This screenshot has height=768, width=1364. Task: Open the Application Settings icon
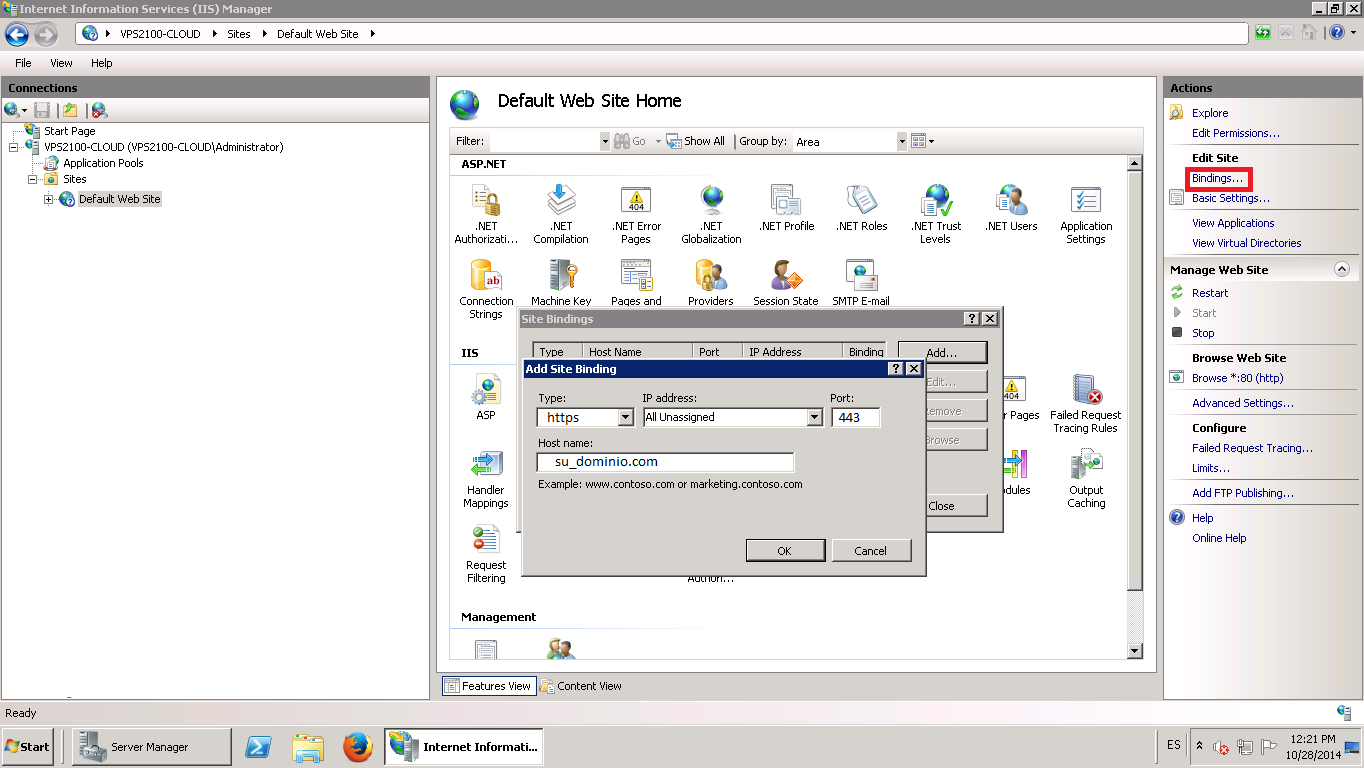point(1086,214)
